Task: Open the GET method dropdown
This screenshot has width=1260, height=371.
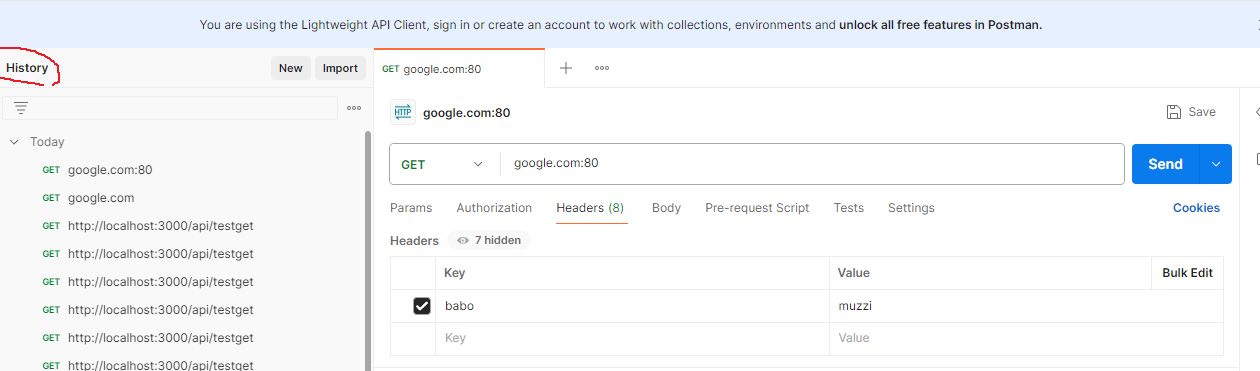Action: click(x=443, y=164)
